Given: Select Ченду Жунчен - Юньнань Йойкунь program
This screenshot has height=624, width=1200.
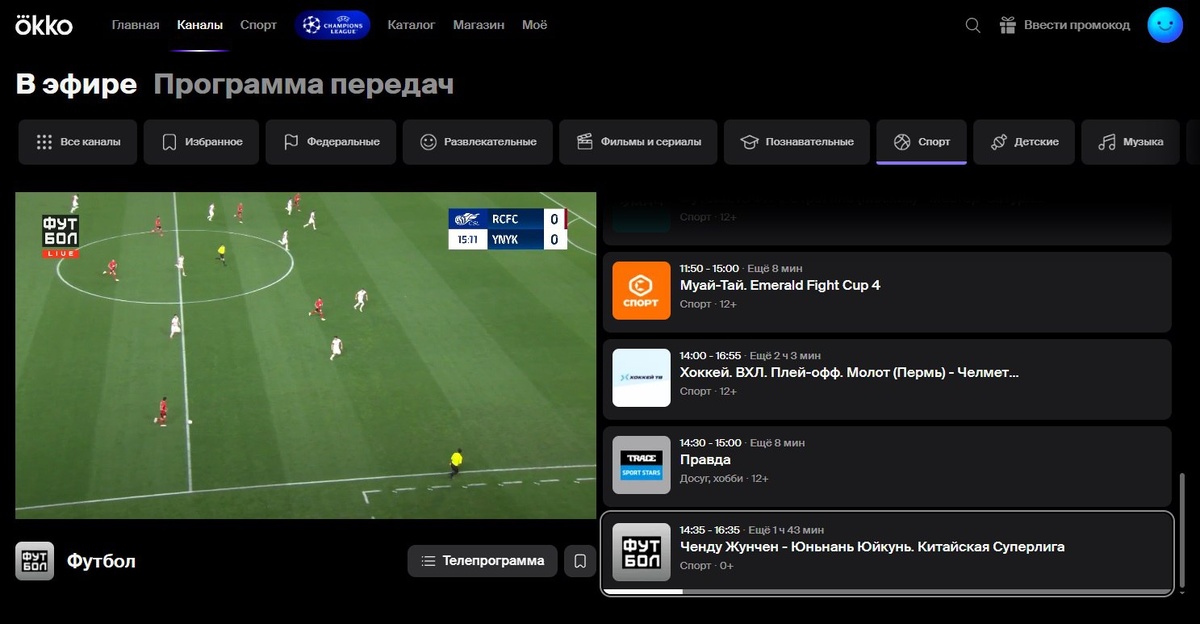Looking at the screenshot, I should coord(886,553).
